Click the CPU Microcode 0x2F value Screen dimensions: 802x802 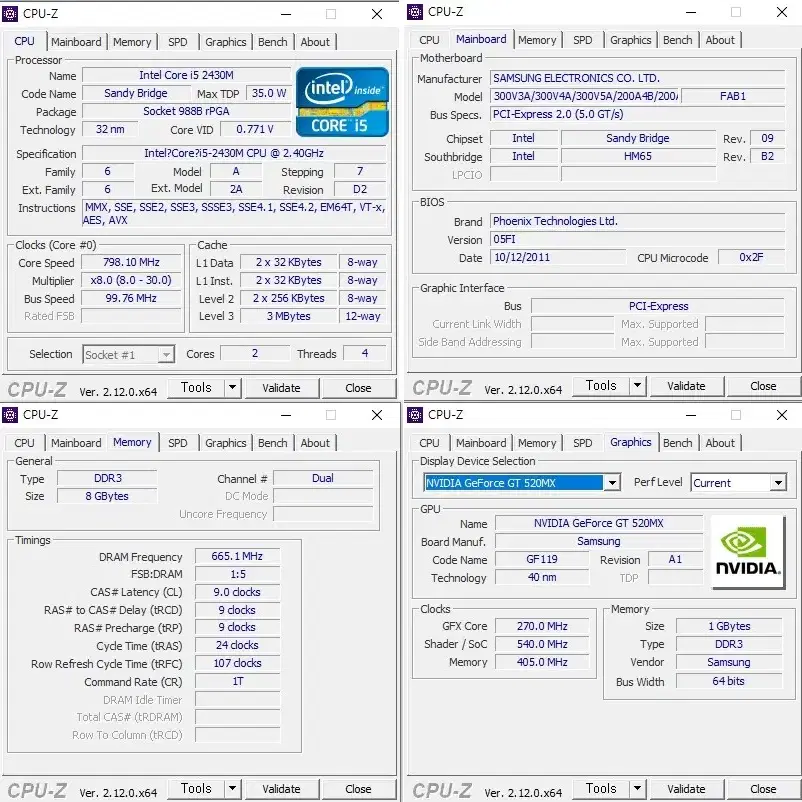click(x=751, y=257)
